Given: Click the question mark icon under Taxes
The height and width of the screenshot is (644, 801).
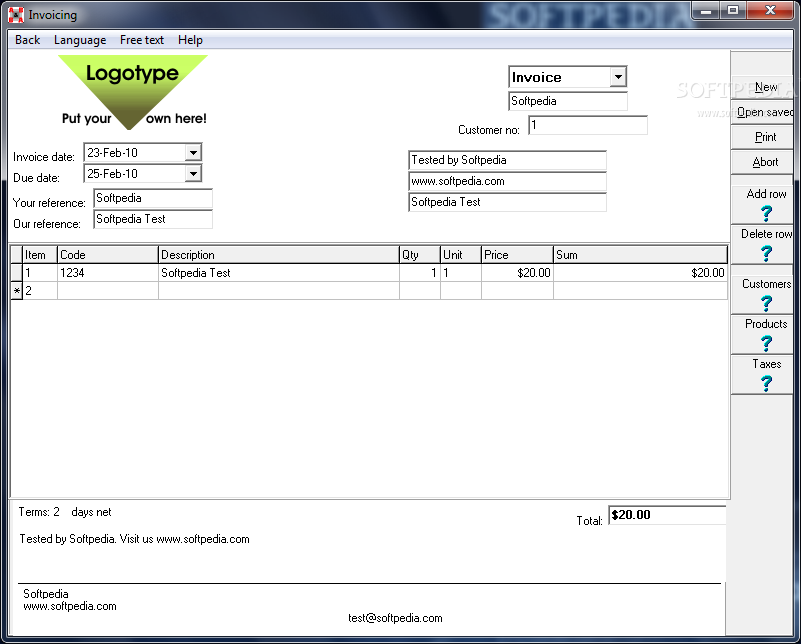Looking at the screenshot, I should point(766,383).
